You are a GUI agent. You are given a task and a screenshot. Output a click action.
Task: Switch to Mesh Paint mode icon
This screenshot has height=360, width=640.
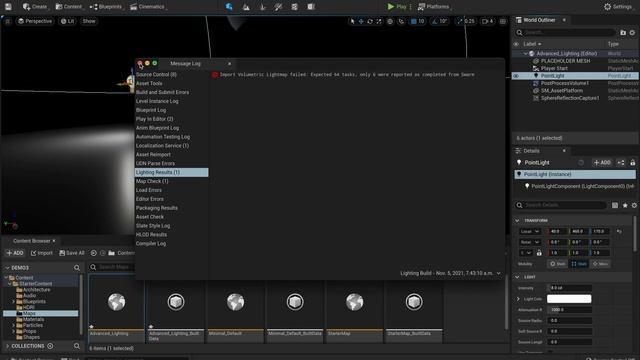click(278, 7)
